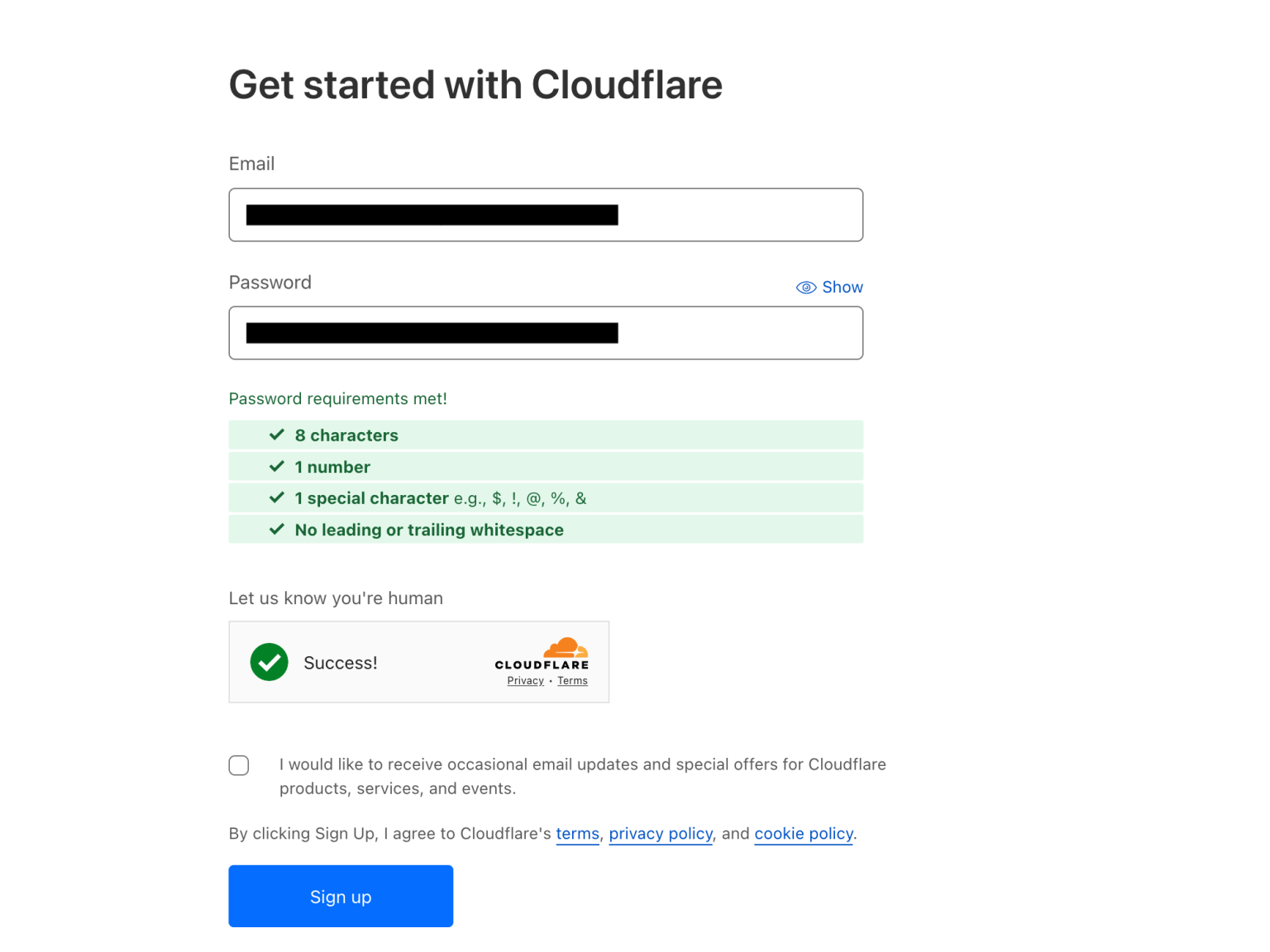Open Privacy link in captcha widget
This screenshot has height=952, width=1270.
[525, 680]
